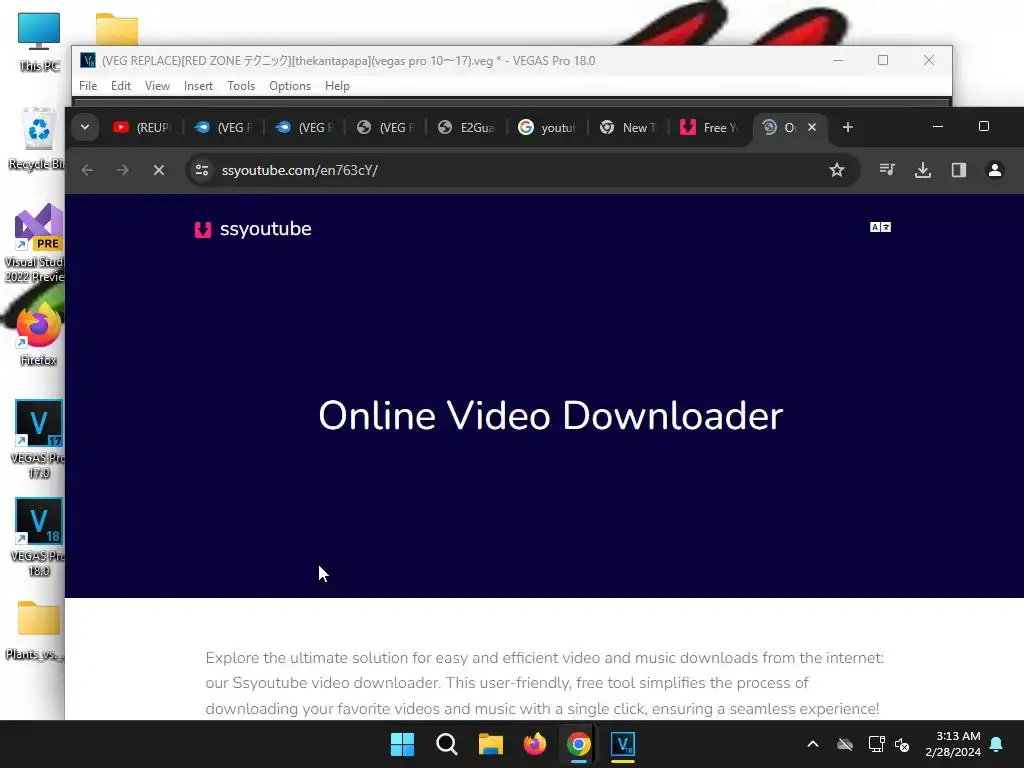
Task: Open the Edit menu in VEGAS Pro
Action: [x=121, y=86]
